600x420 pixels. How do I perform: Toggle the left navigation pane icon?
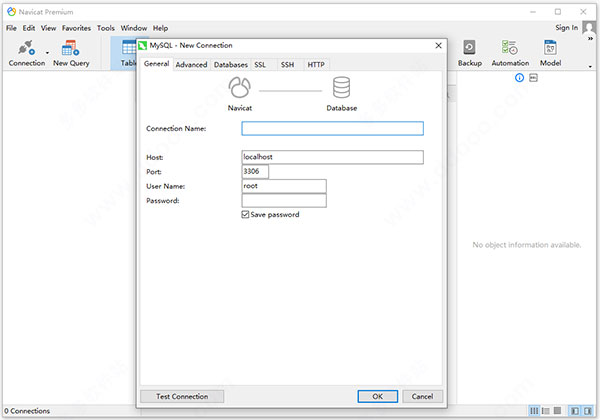tap(575, 411)
